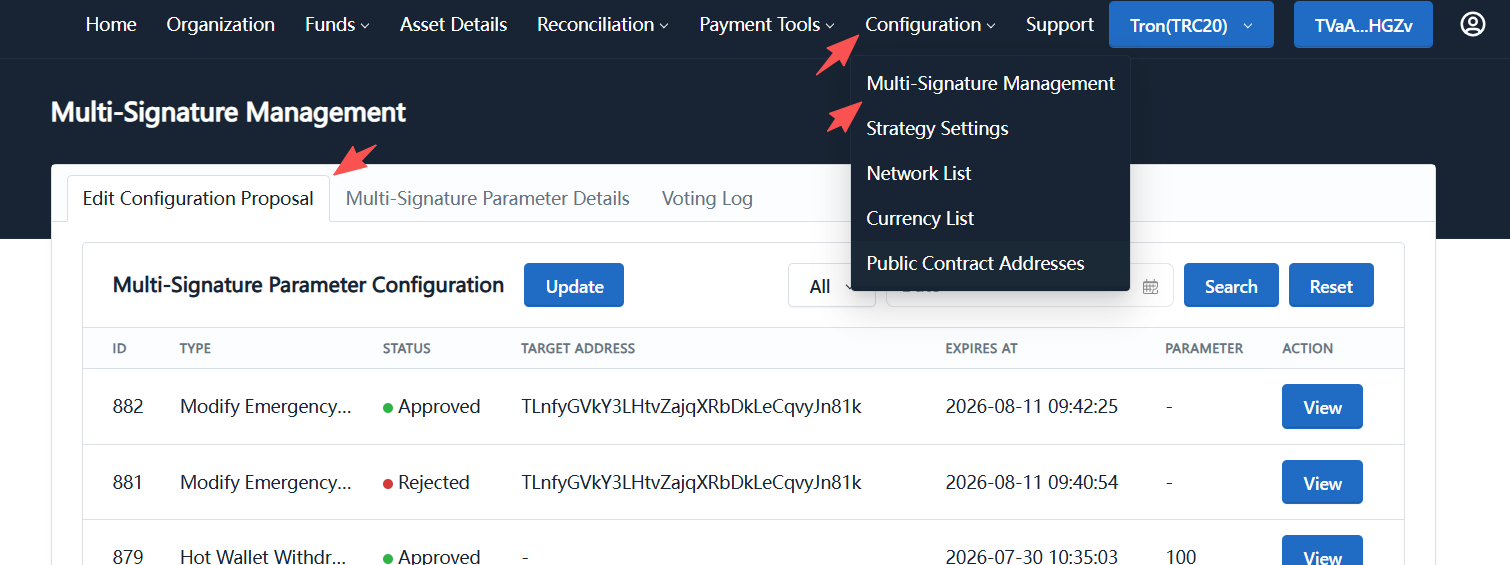This screenshot has height=565, width=1510.
Task: Click the Approved status of proposal 879
Action: tap(431, 556)
